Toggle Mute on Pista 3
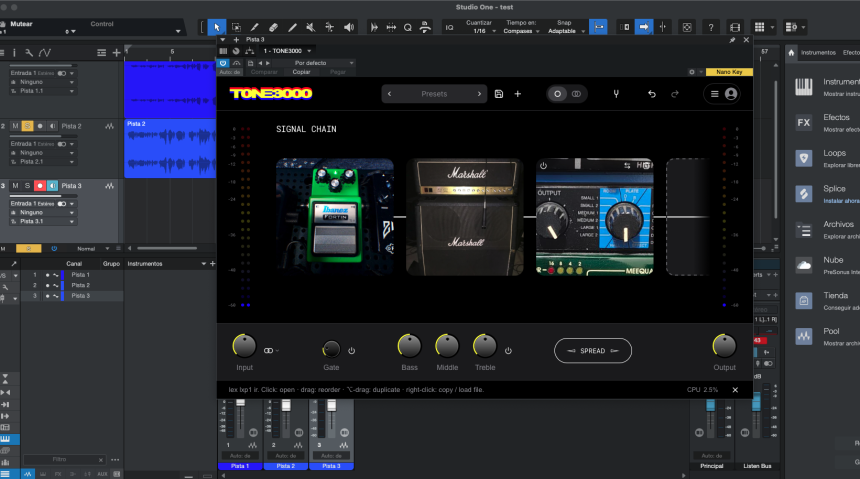Image resolution: width=860 pixels, height=479 pixels. (15, 186)
